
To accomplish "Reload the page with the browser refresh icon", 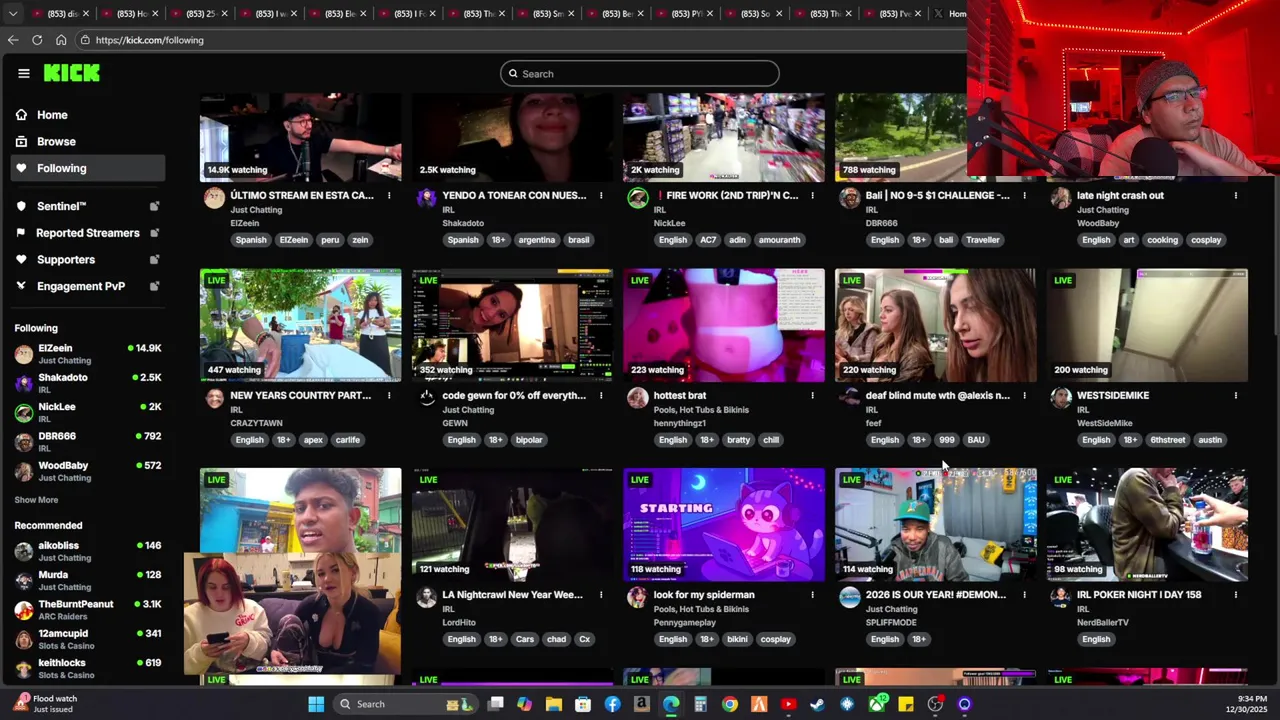I will pyautogui.click(x=37, y=40).
